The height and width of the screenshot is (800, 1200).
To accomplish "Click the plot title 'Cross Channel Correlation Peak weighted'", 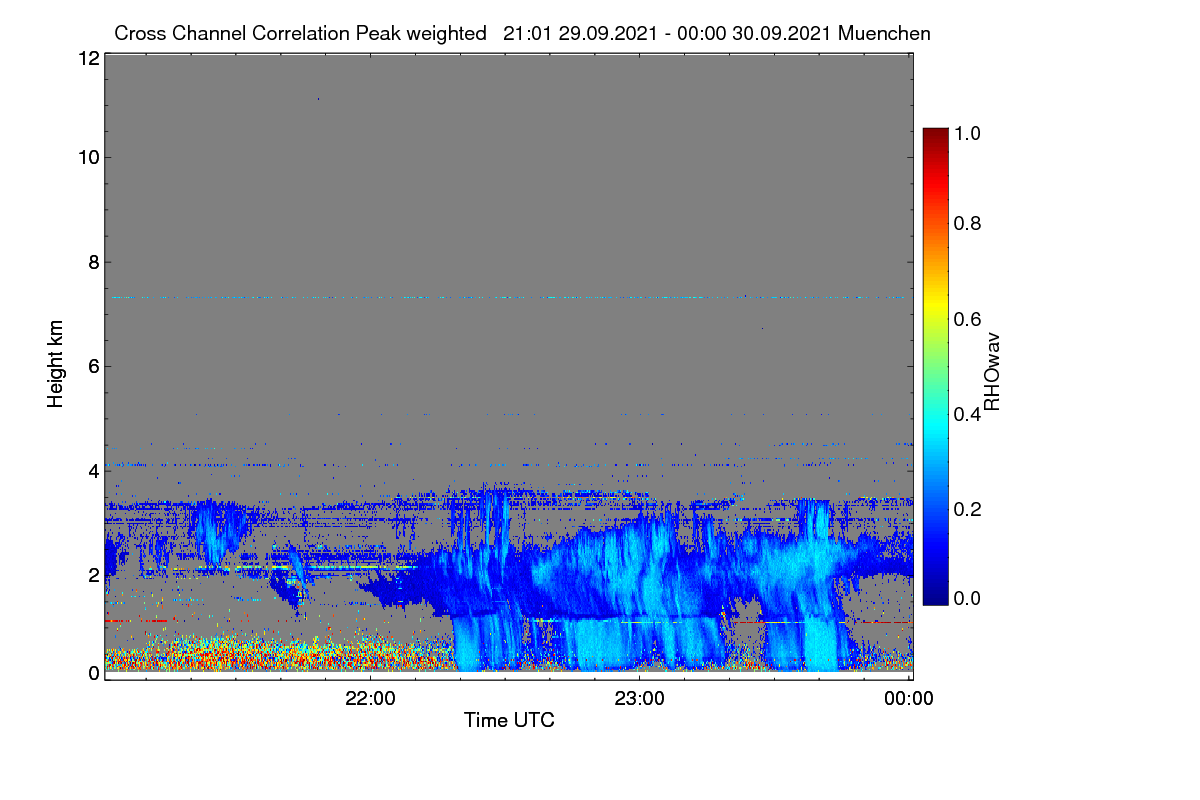I will tap(300, 33).
